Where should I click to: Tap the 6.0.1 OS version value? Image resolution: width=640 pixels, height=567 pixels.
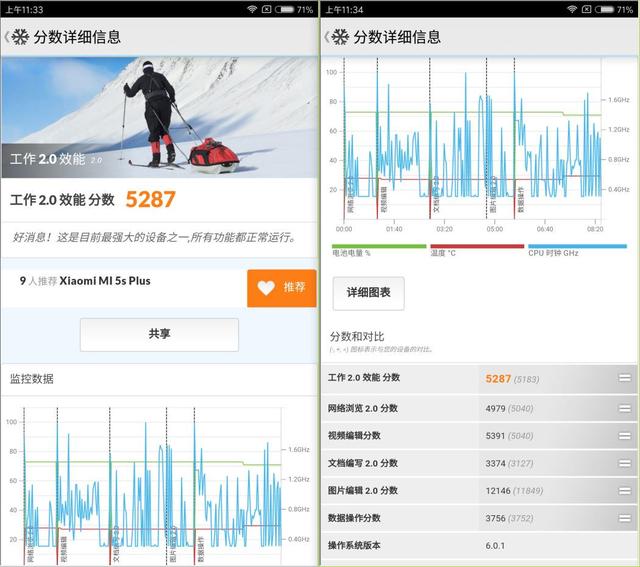pos(495,546)
